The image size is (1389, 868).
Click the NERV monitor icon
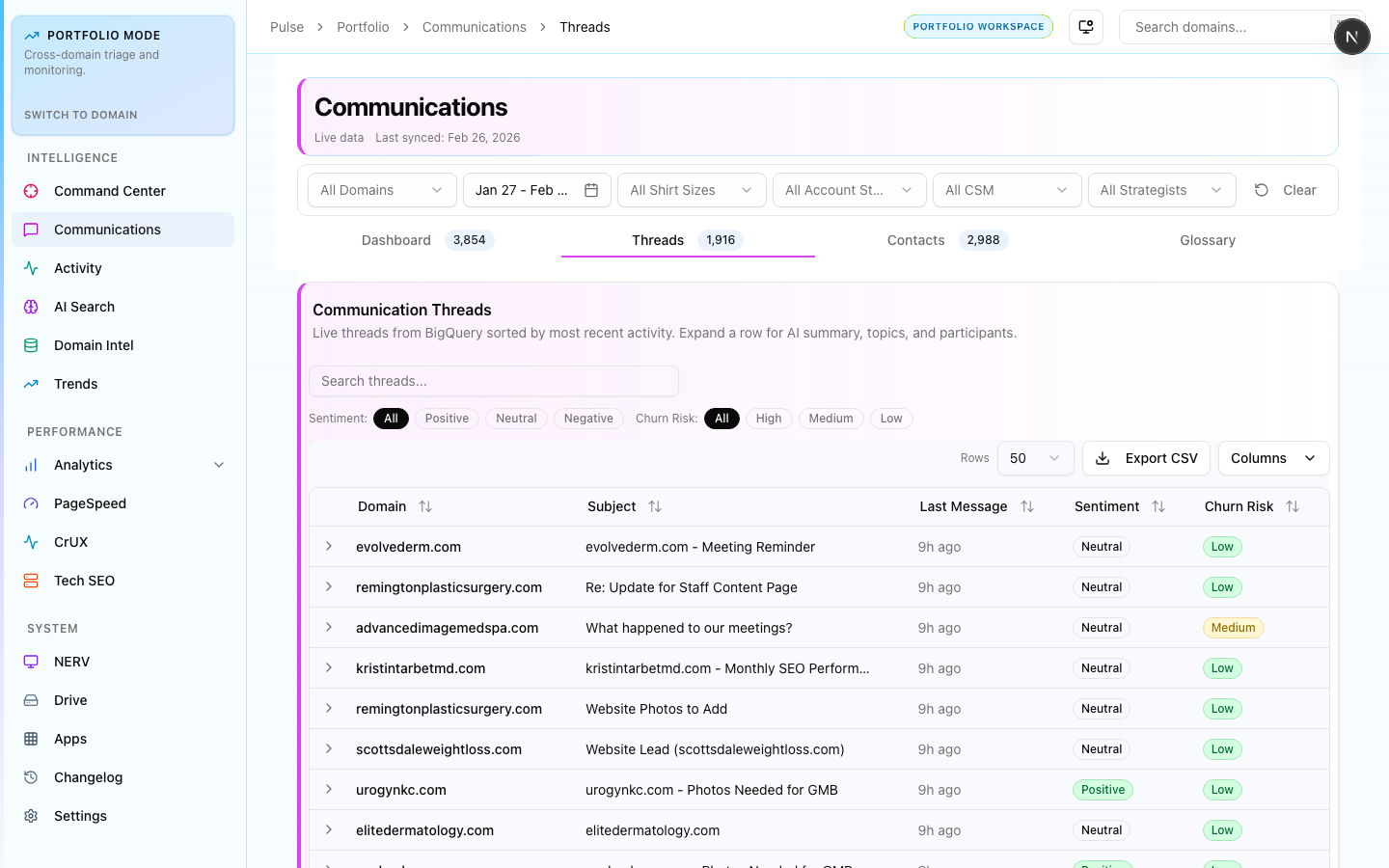31,662
